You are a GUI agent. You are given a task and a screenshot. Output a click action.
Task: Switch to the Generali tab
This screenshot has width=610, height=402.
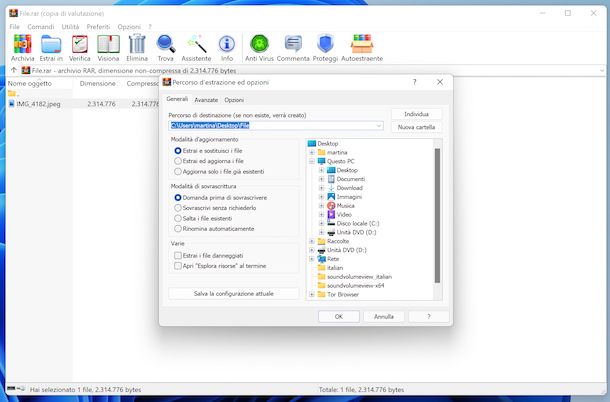tap(177, 99)
